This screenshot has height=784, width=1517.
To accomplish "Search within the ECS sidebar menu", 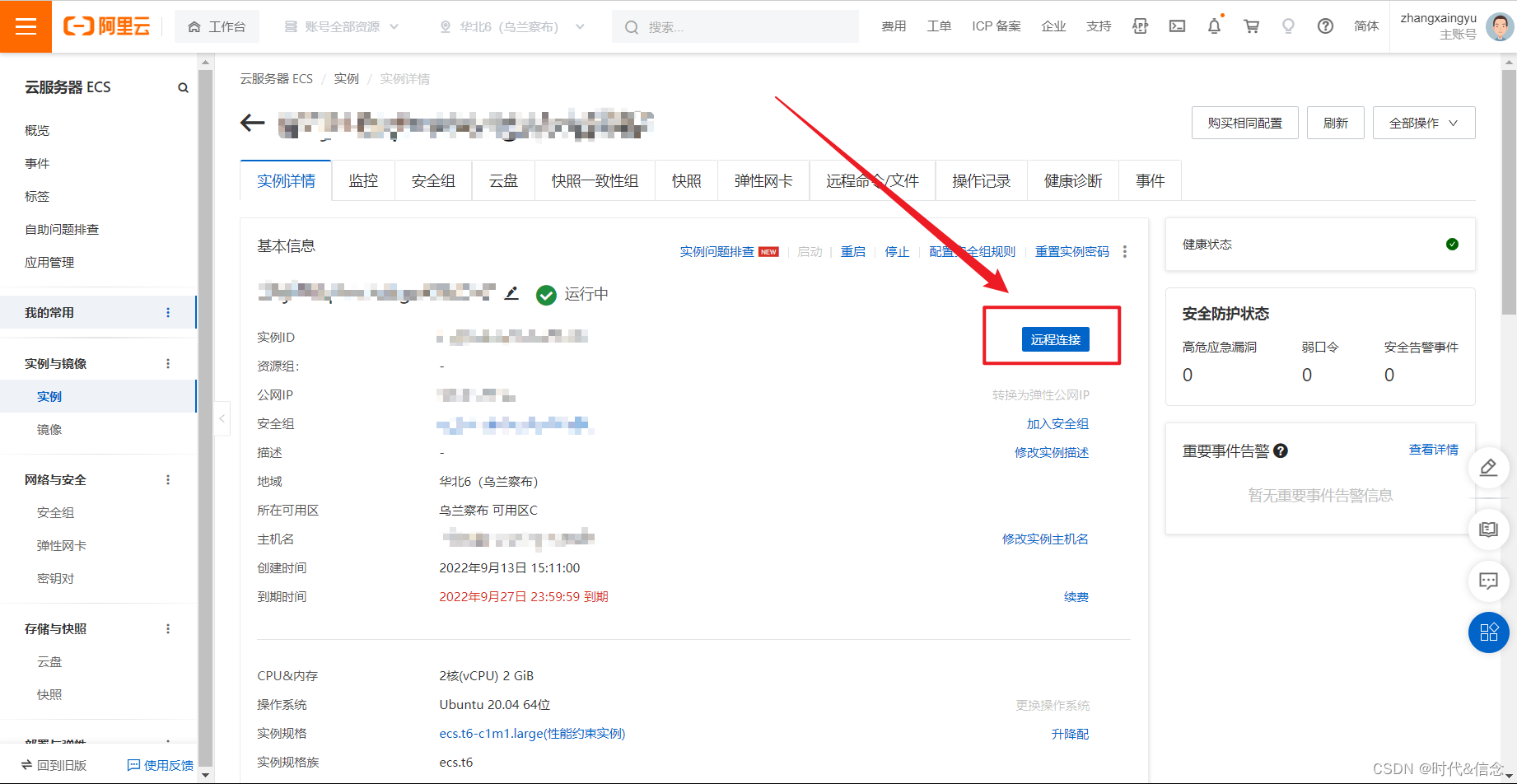I will (x=183, y=87).
